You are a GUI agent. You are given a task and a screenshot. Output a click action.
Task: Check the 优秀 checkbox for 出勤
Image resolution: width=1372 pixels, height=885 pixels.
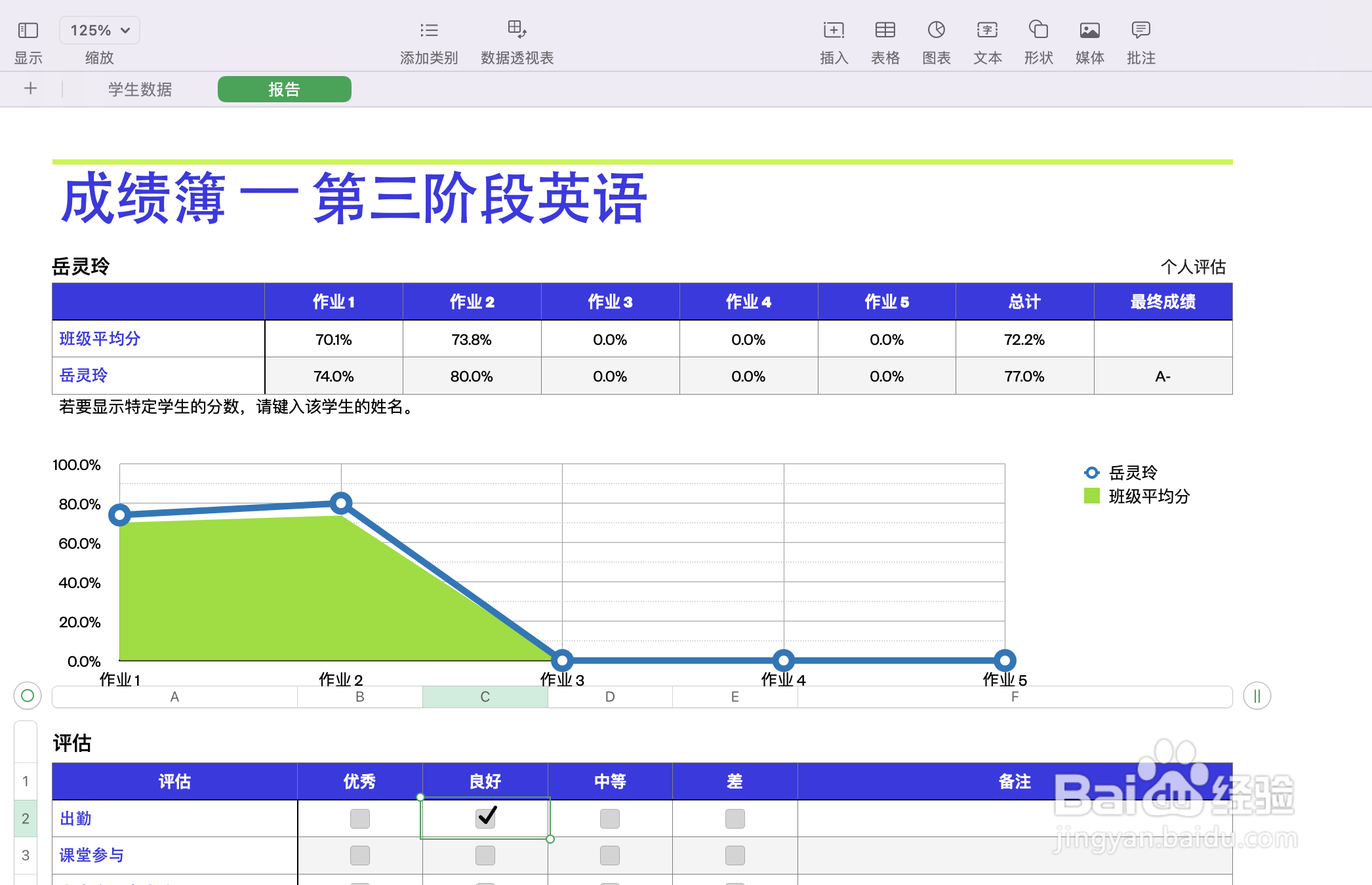[359, 818]
